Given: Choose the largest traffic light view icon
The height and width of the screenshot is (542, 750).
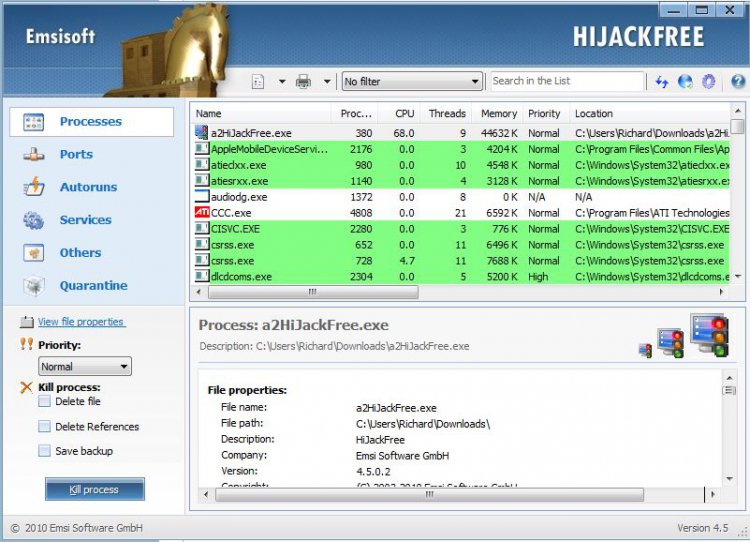Looking at the screenshot, I should tap(710, 335).
